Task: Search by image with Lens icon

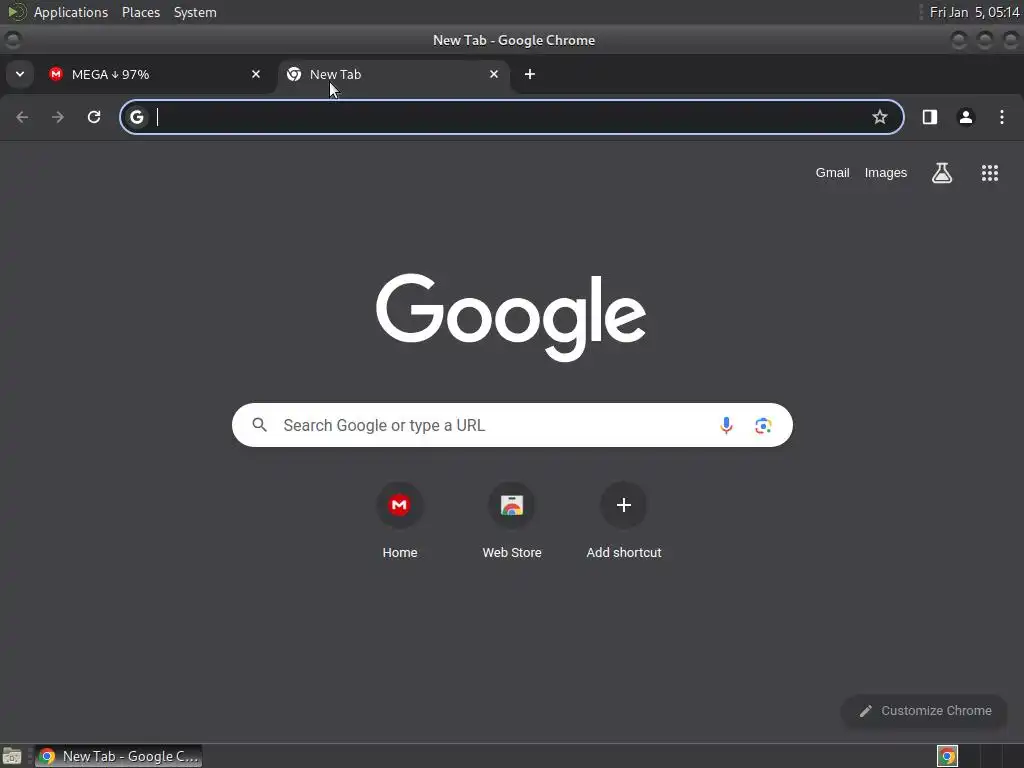Action: (763, 426)
